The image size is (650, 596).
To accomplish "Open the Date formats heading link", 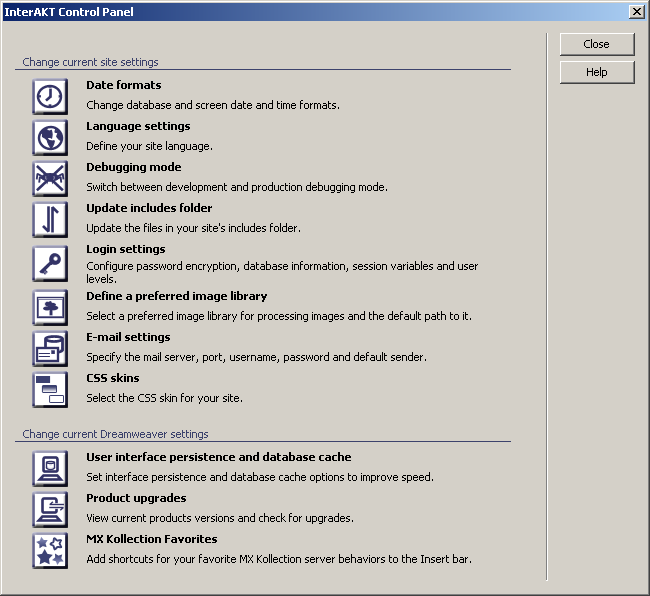I will tap(123, 86).
